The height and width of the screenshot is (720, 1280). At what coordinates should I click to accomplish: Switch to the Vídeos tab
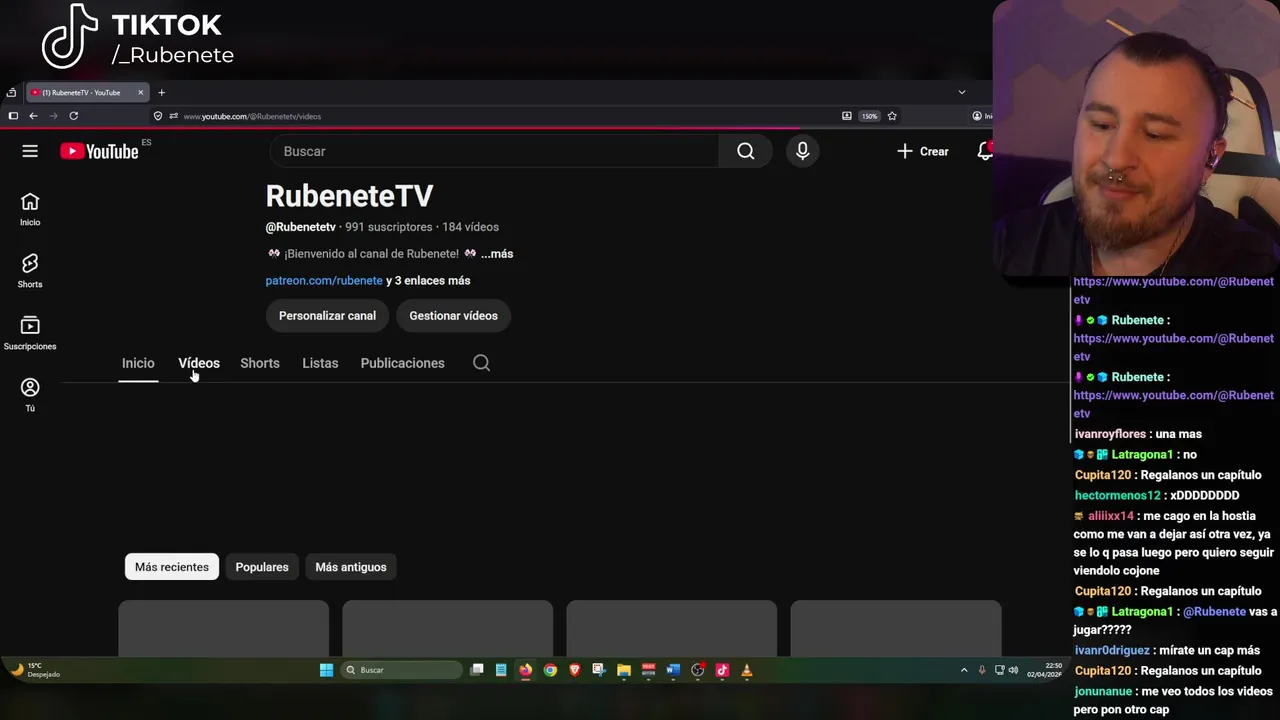(x=199, y=363)
